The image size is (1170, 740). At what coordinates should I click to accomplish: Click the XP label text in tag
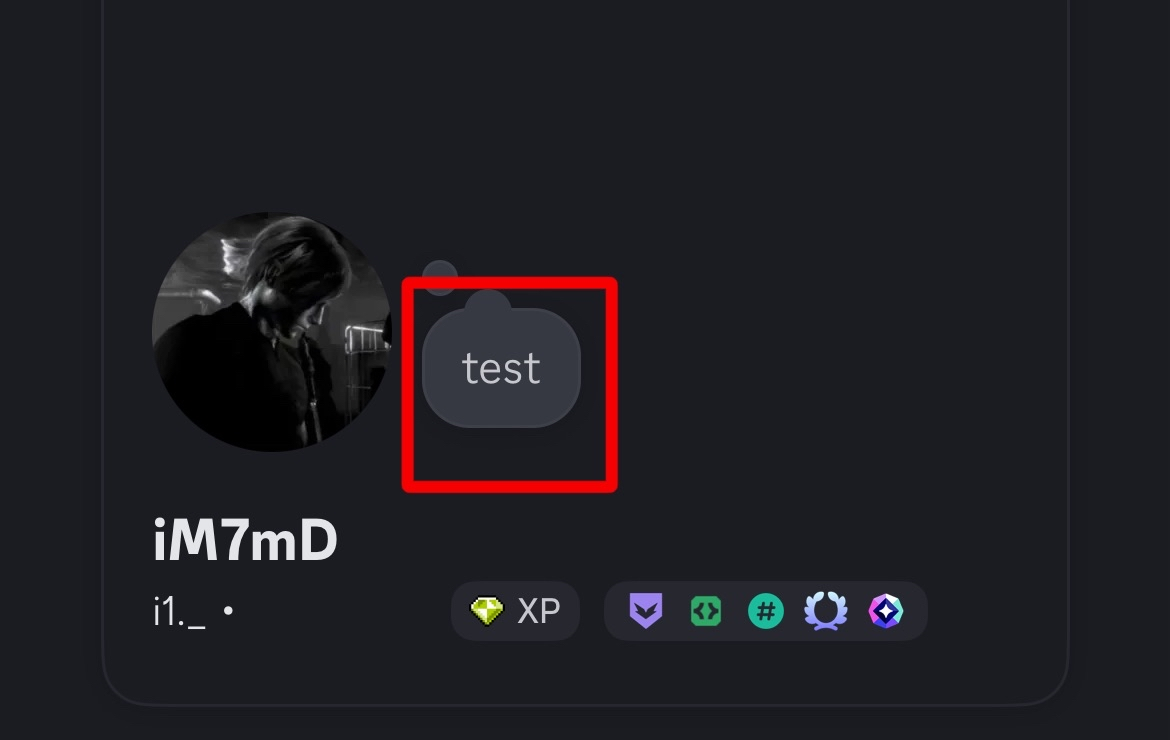(539, 611)
